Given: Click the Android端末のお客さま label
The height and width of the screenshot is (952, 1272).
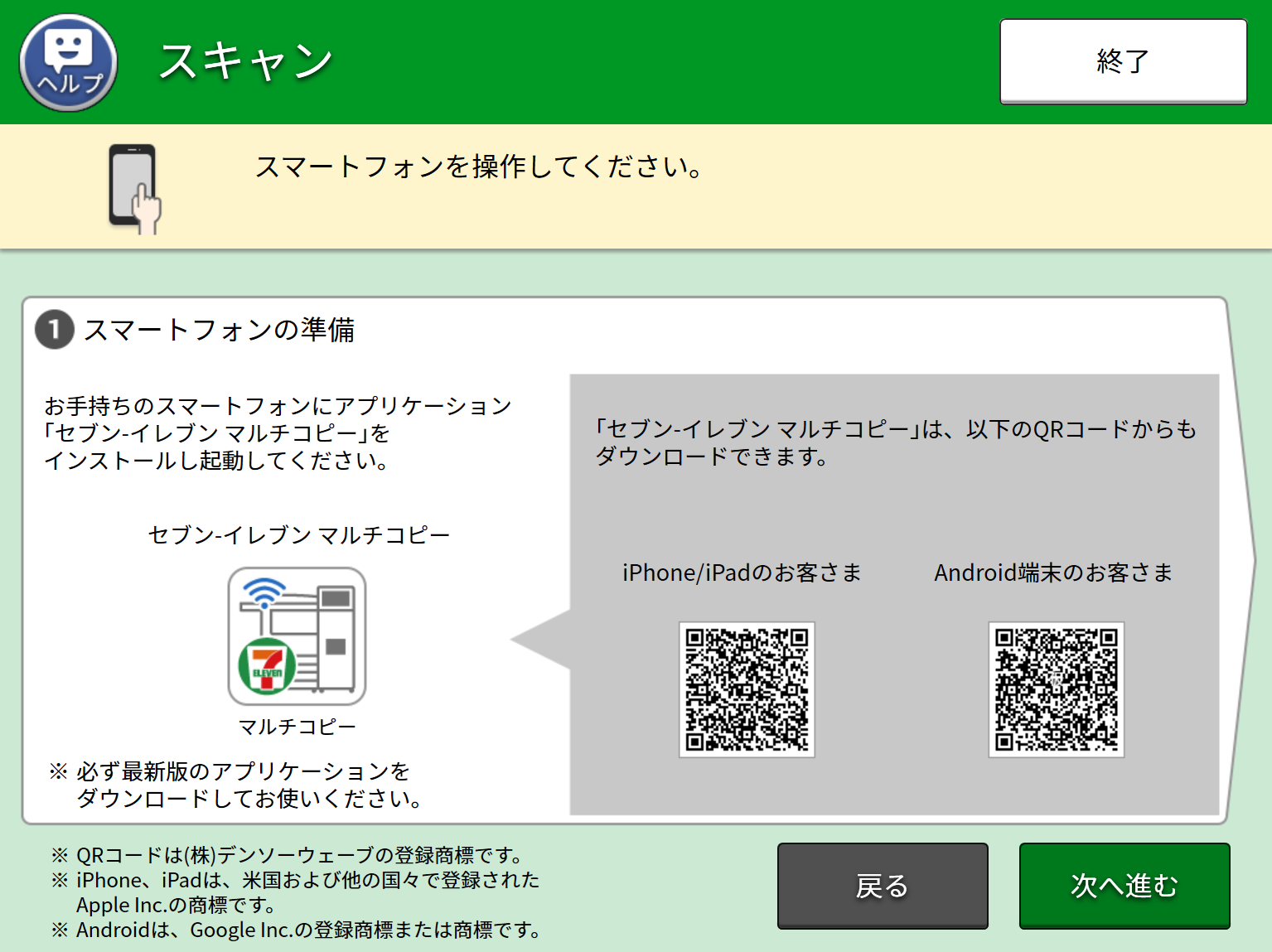Looking at the screenshot, I should 1053,573.
